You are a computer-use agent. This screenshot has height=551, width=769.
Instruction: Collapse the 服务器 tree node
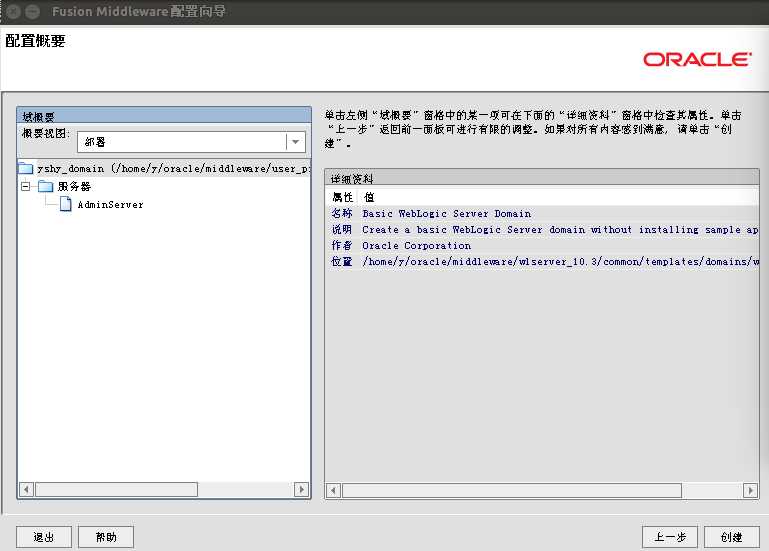click(x=26, y=186)
